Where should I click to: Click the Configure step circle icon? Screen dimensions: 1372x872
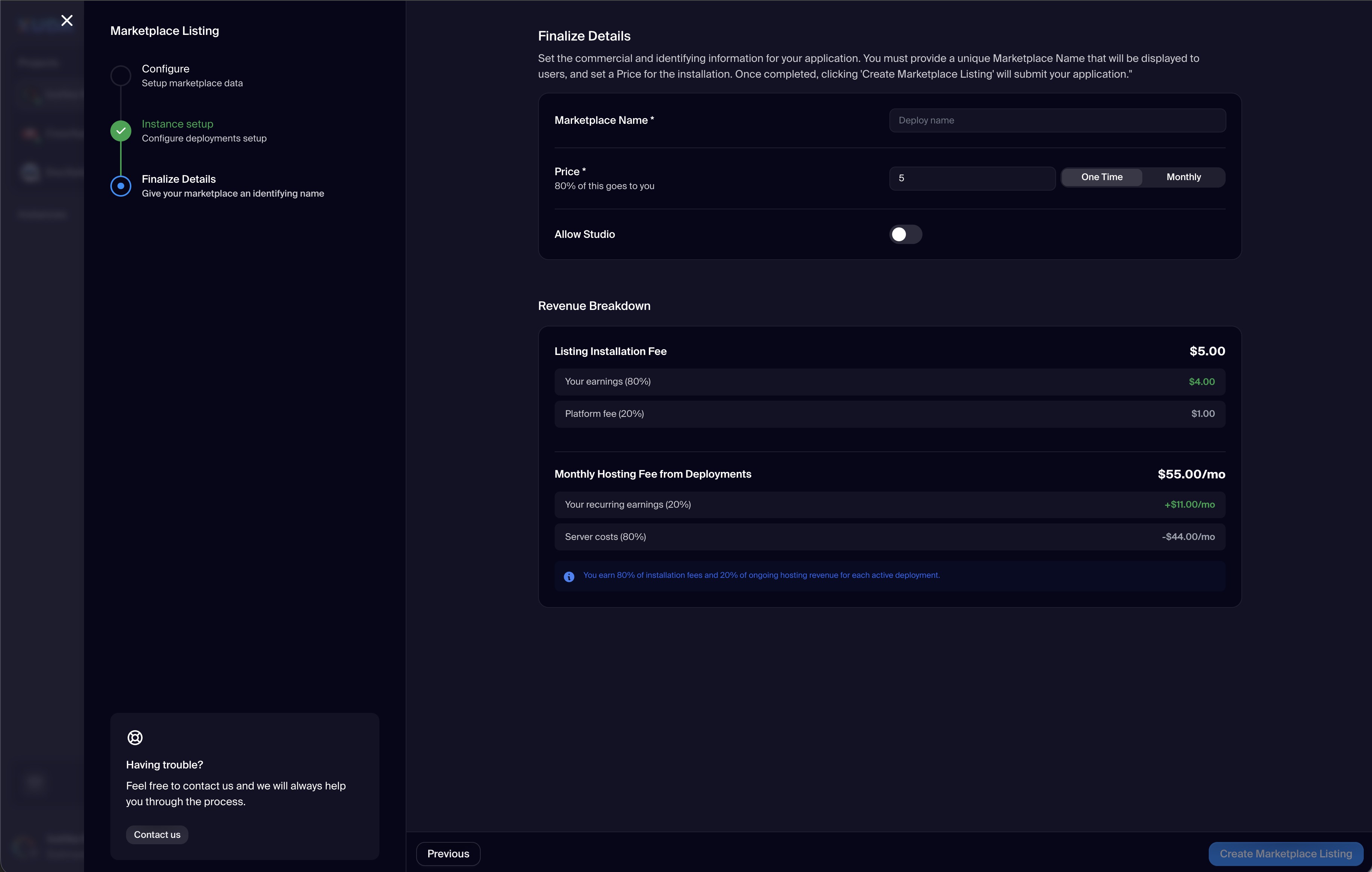point(120,76)
